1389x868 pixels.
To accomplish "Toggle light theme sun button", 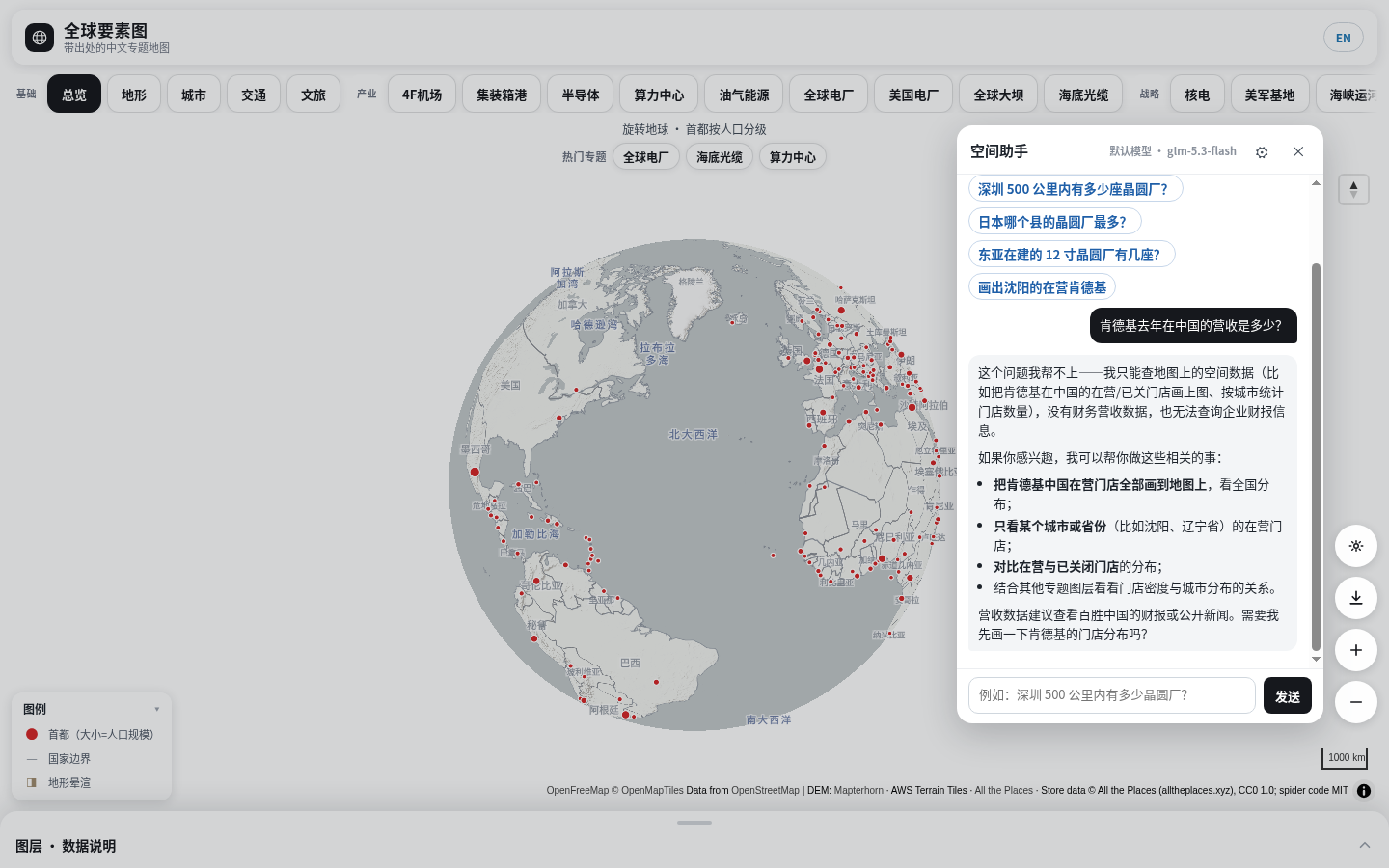I will (1356, 546).
